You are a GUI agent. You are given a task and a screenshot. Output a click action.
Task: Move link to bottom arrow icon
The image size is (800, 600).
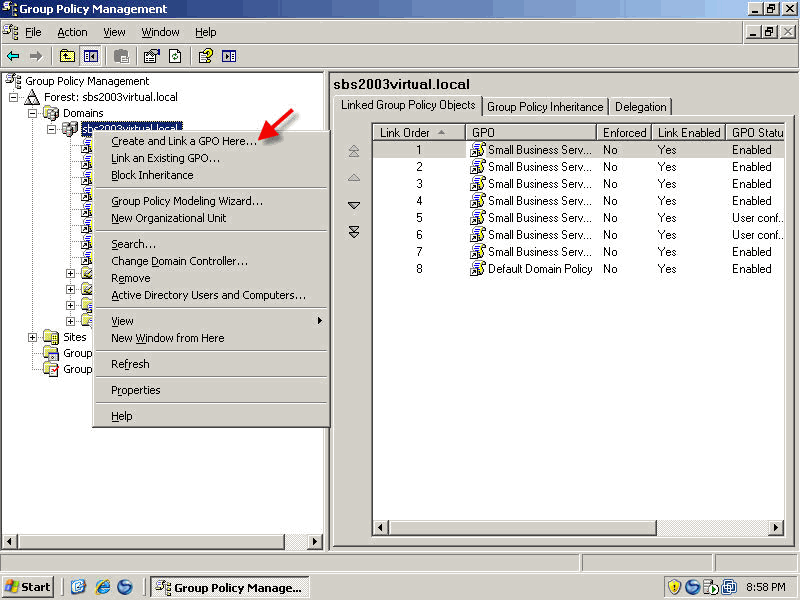(x=354, y=232)
